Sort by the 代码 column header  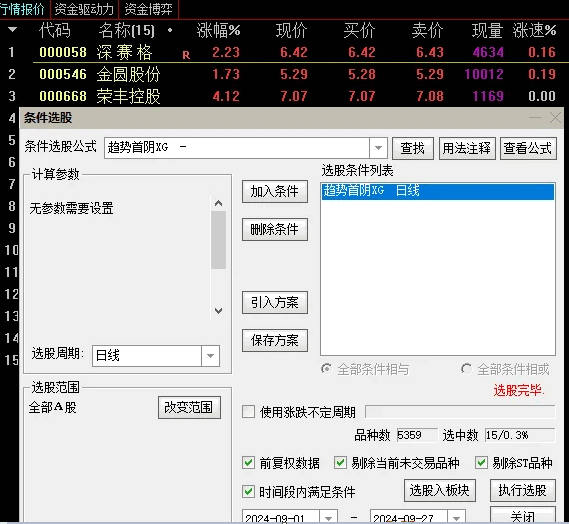(55, 30)
